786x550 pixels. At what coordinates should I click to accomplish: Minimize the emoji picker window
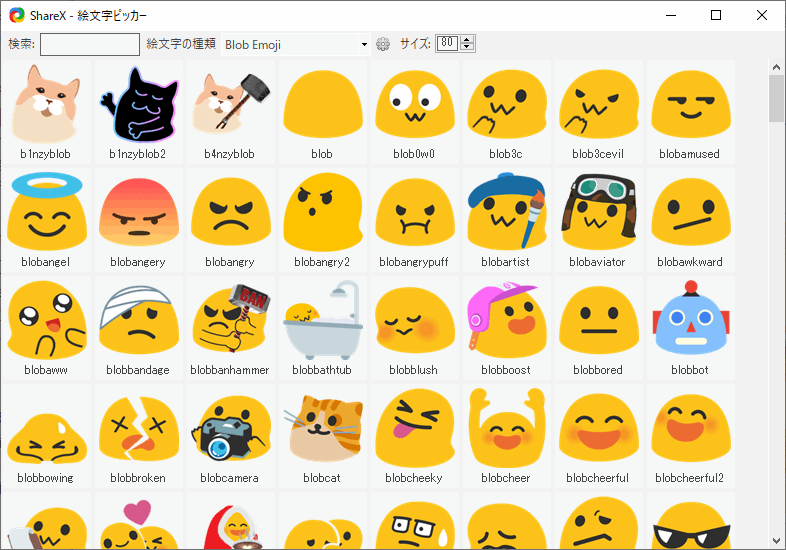[x=671, y=15]
